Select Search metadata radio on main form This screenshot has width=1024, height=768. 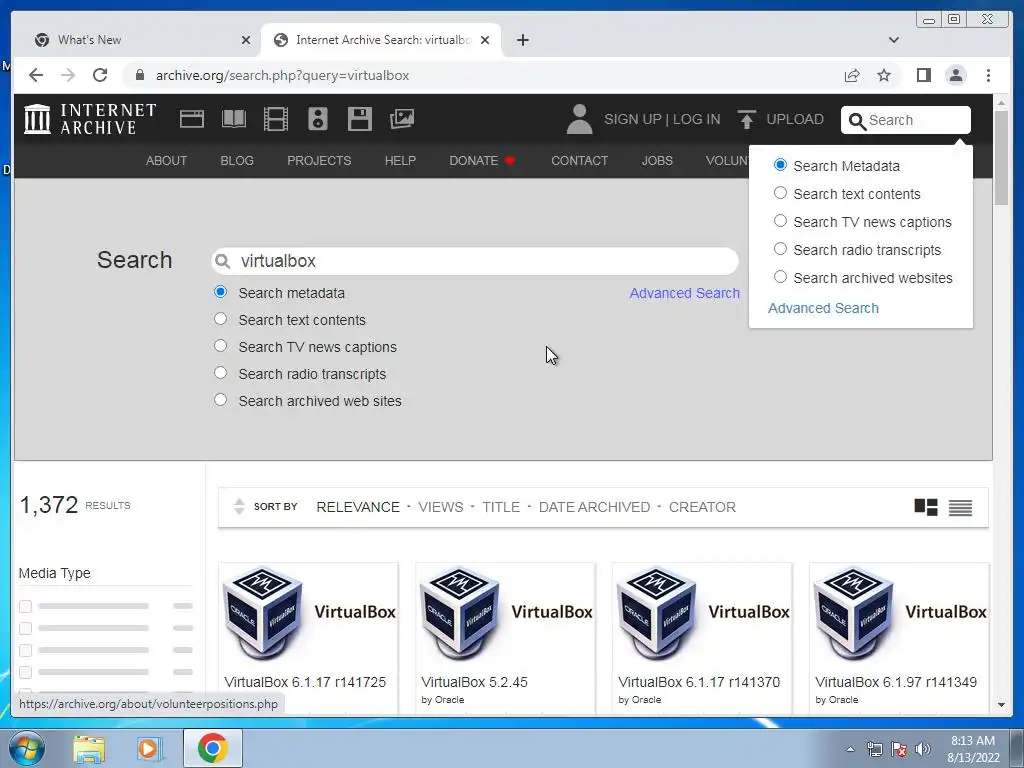coord(221,292)
